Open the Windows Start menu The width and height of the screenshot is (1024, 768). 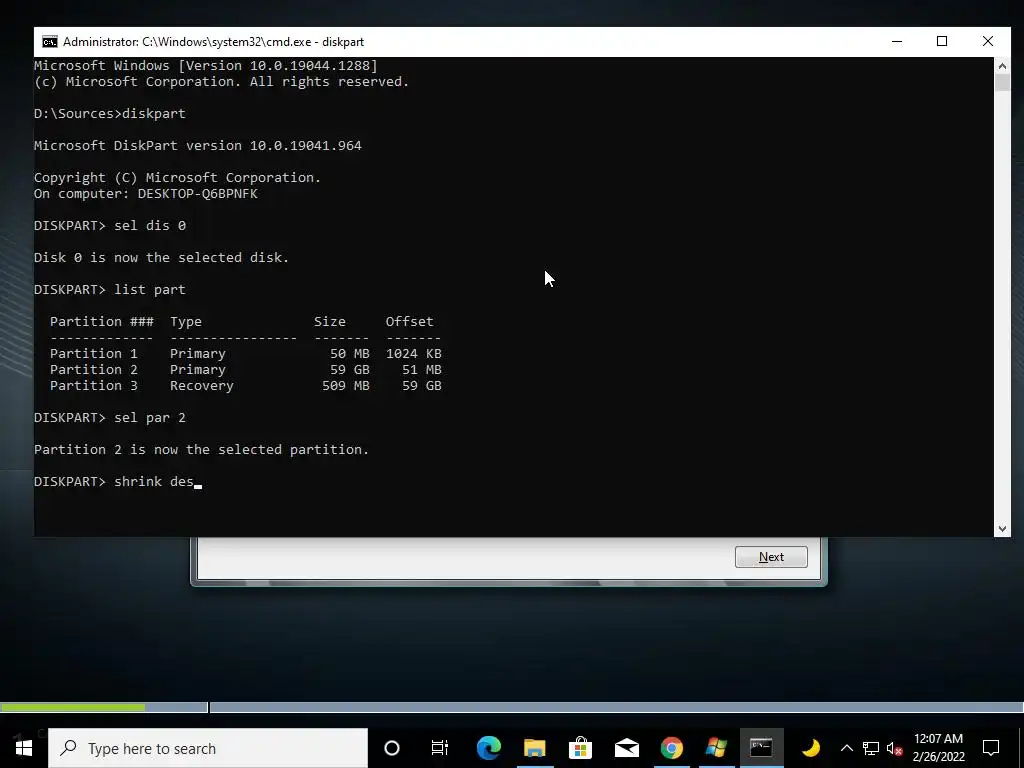[x=24, y=748]
